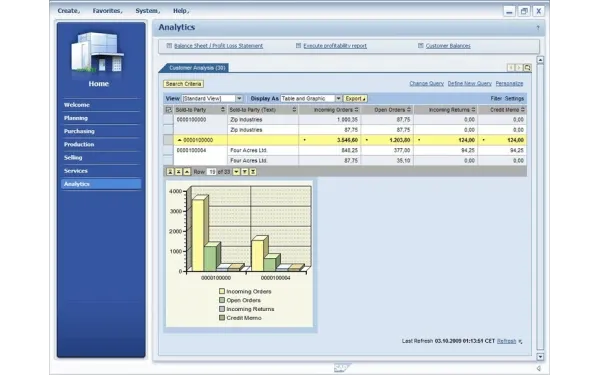
Task: Select the Customer Analysis (30) tab
Action: (x=196, y=68)
